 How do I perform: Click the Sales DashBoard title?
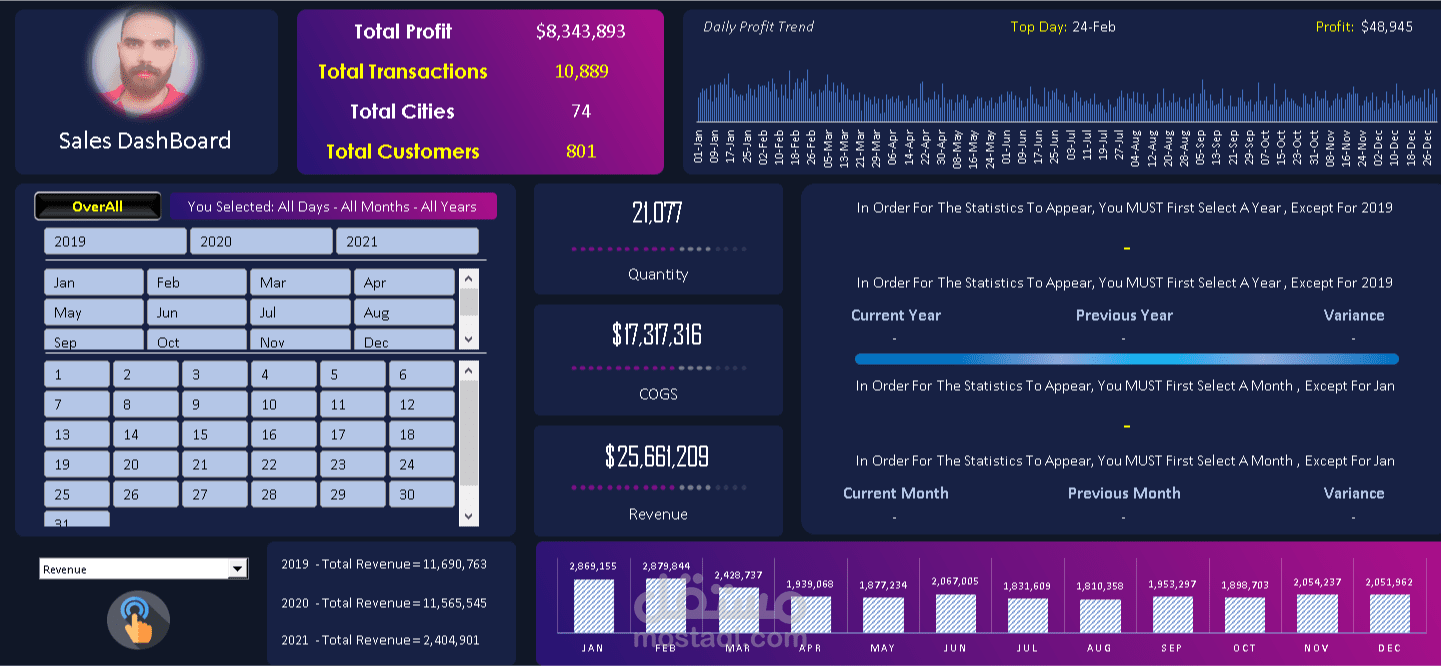(145, 141)
